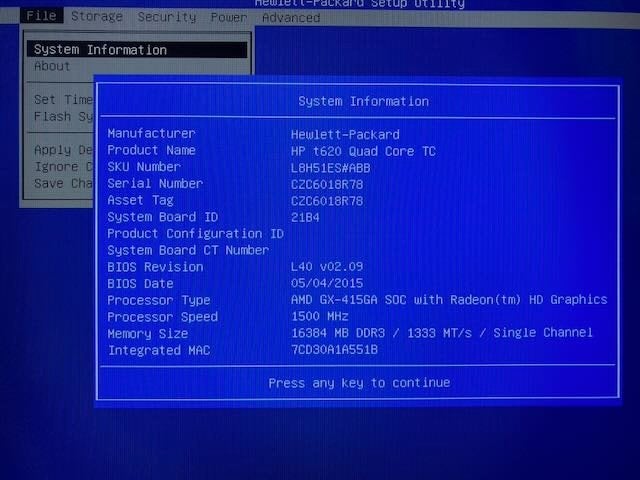Click the L40 v02.09 revision value

[327, 267]
